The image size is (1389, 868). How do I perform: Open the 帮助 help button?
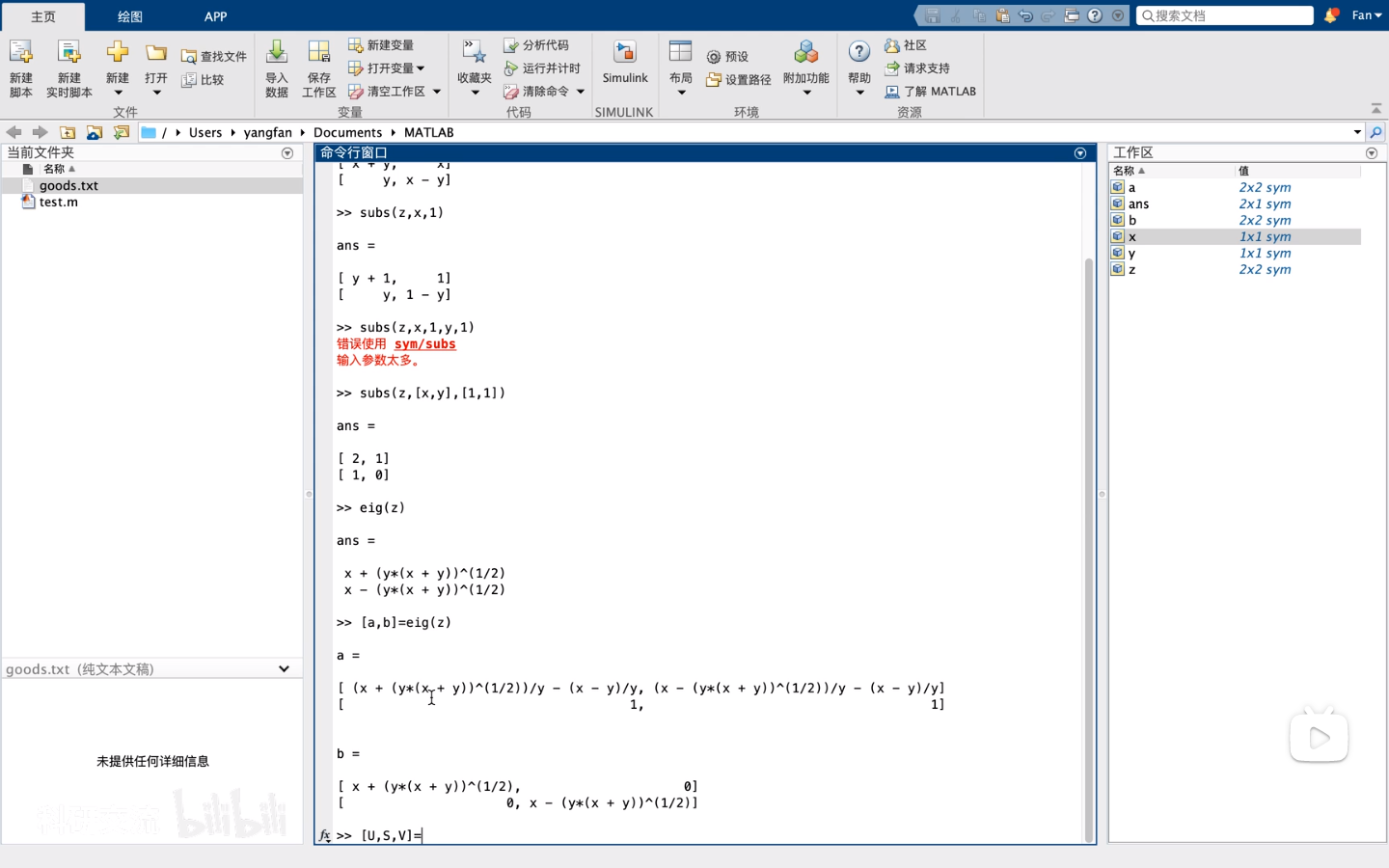tap(859, 68)
